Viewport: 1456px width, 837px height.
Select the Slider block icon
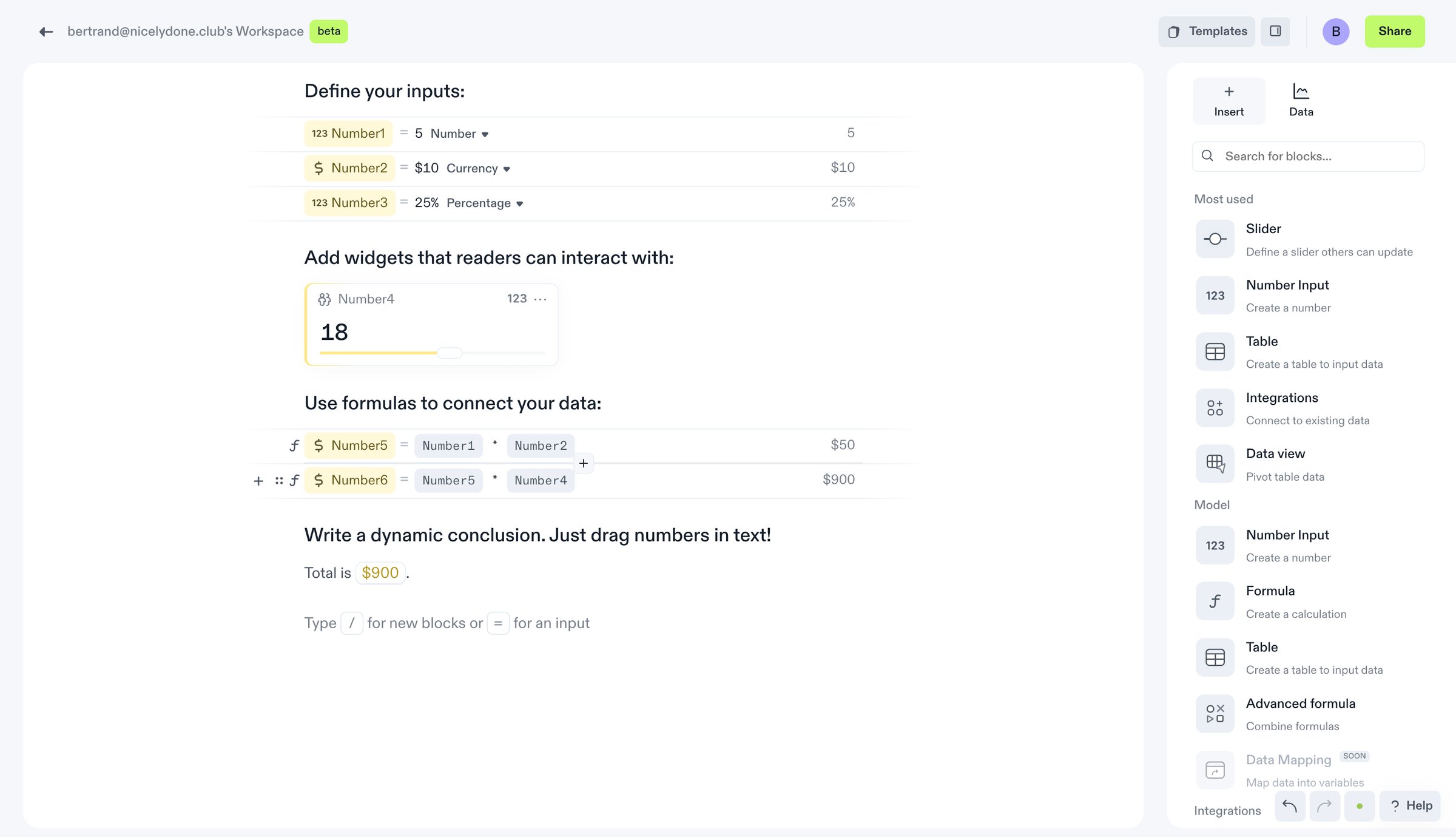(x=1215, y=239)
